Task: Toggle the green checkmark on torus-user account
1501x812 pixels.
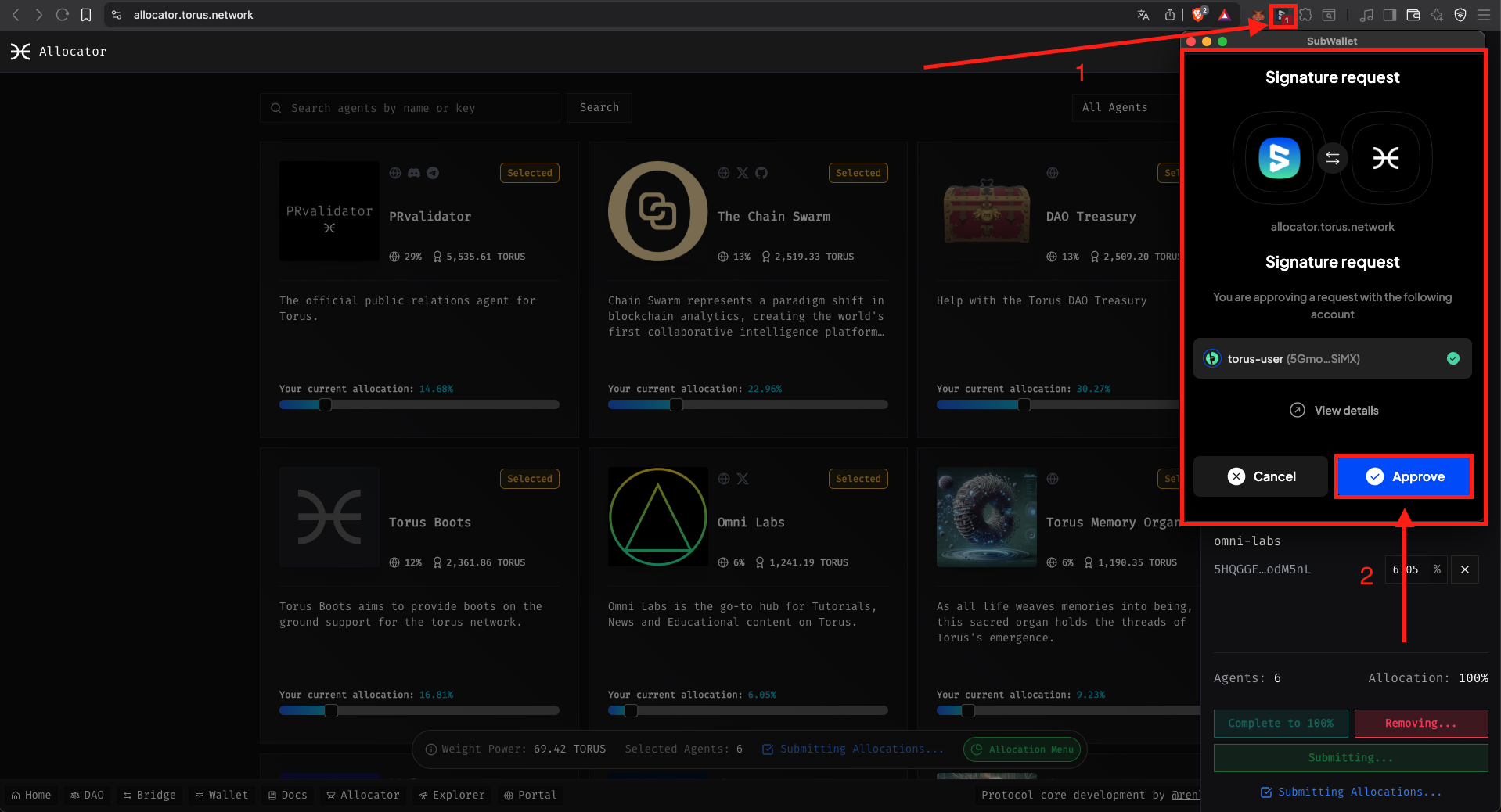Action: click(1453, 358)
